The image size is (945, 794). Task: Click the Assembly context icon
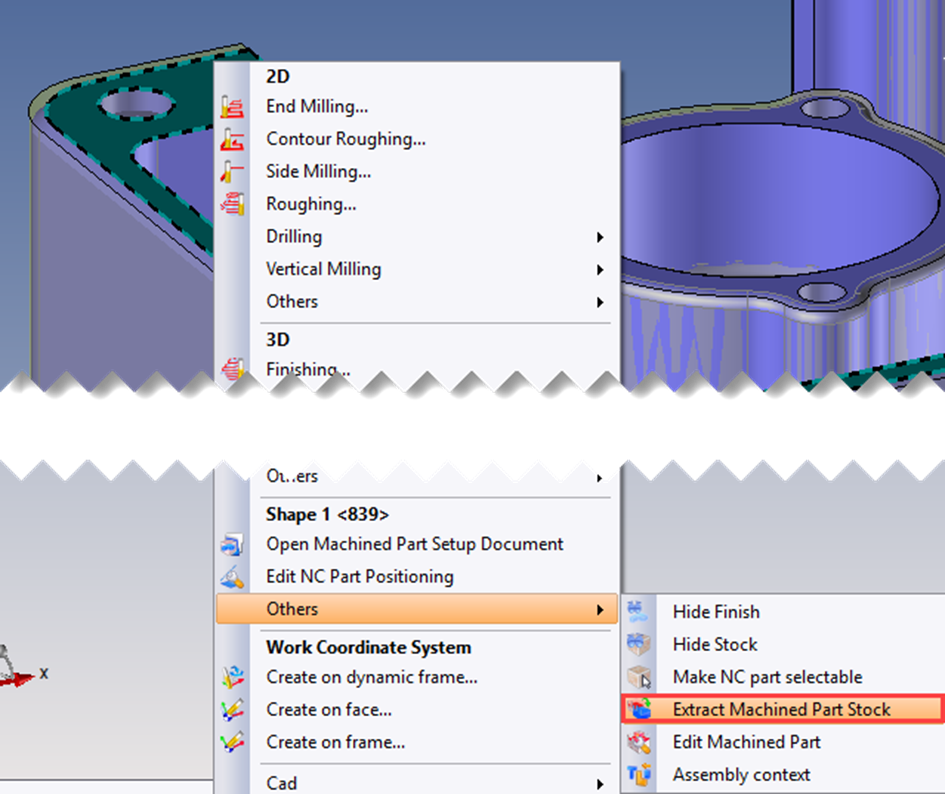click(x=639, y=774)
